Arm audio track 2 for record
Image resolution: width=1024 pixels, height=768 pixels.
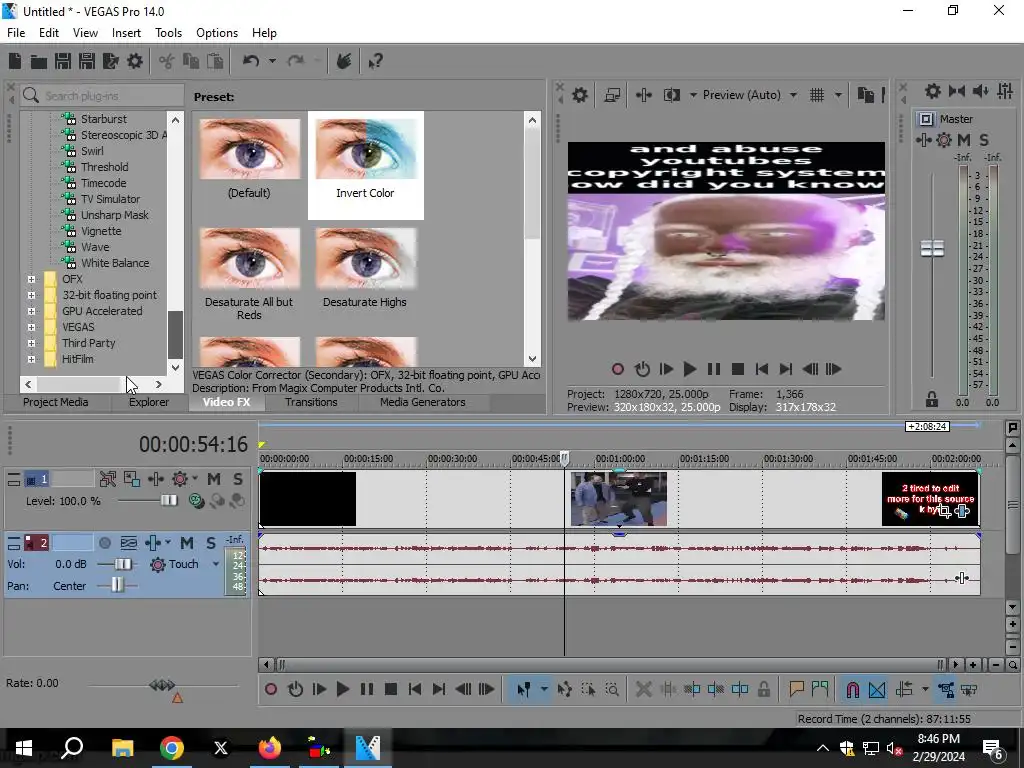tap(104, 543)
